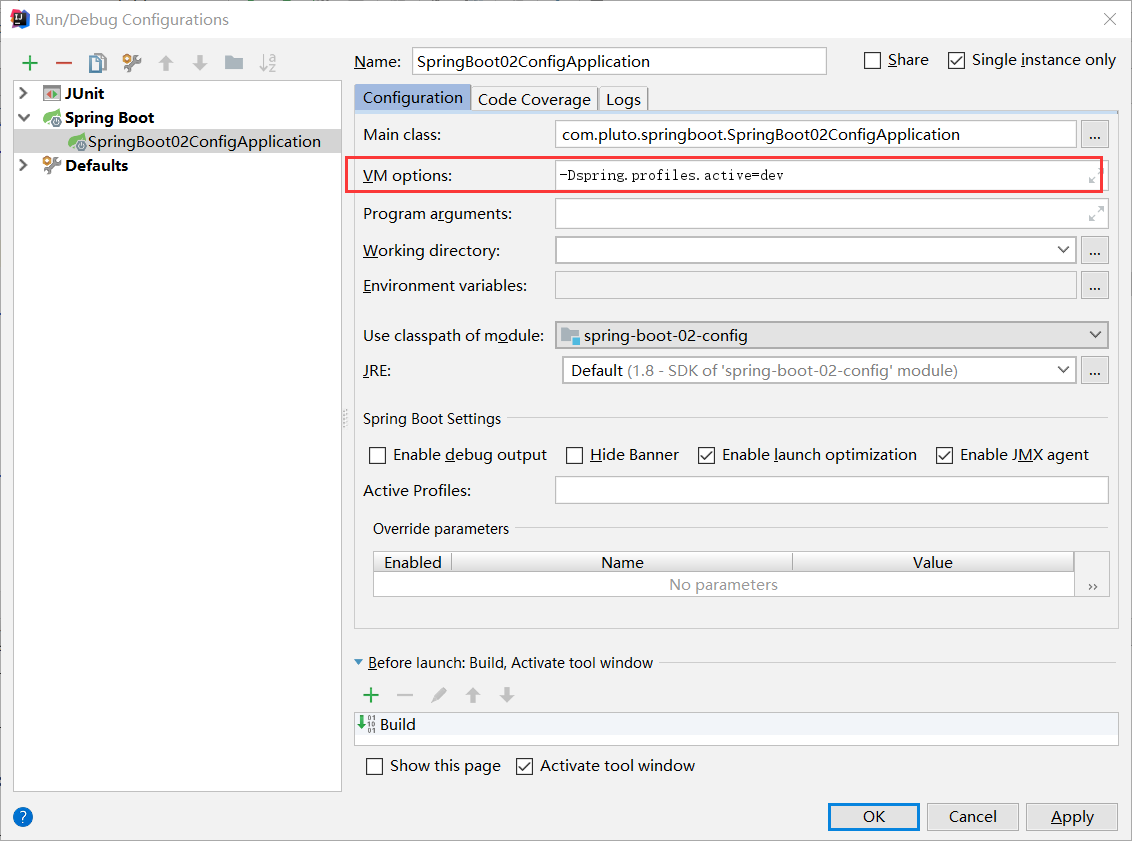The height and width of the screenshot is (841, 1132).
Task: Click the OK button
Action: pos(874,816)
